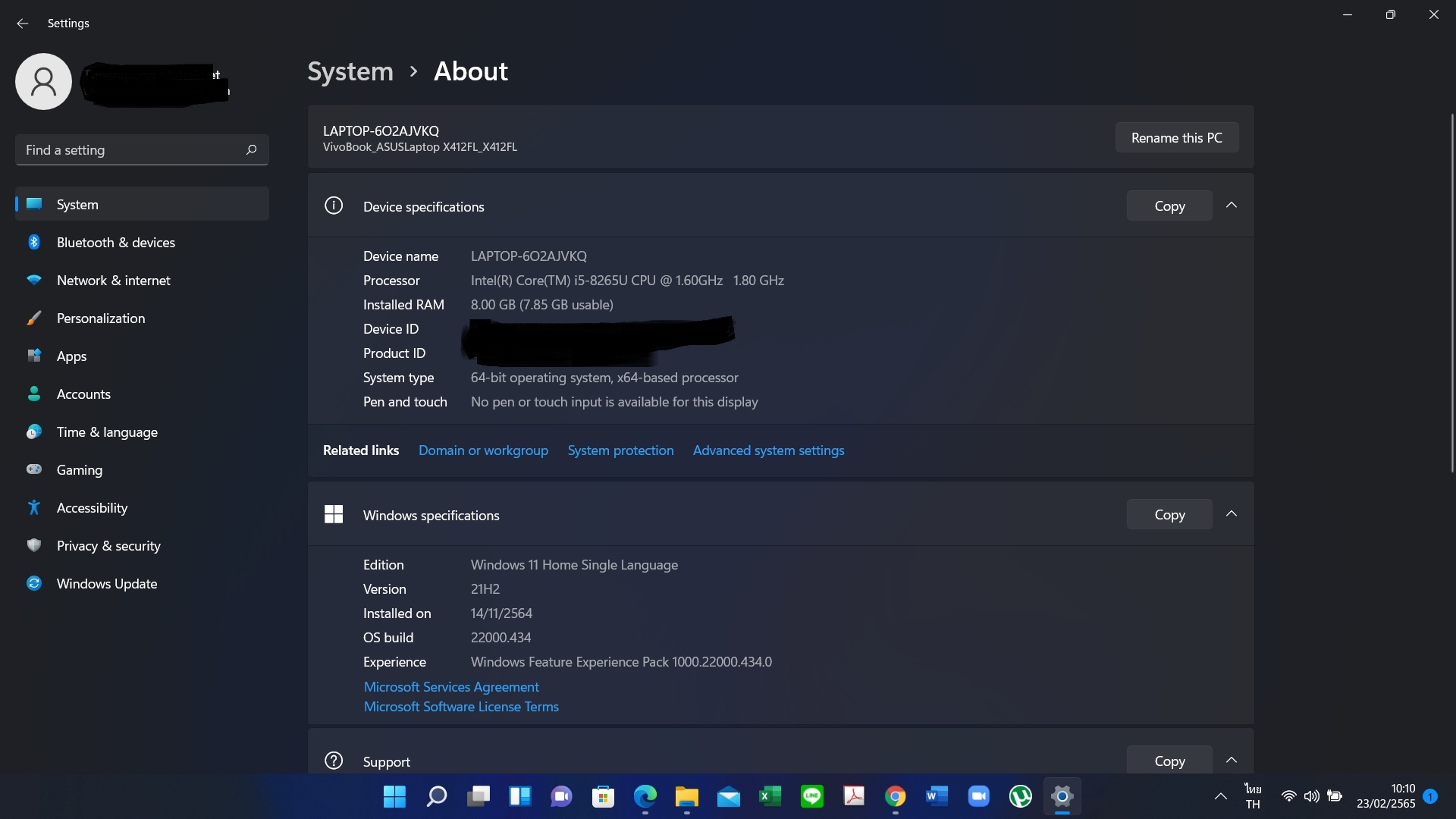This screenshot has width=1456, height=819.
Task: Open Microsoft Software License Terms link
Action: (x=461, y=707)
